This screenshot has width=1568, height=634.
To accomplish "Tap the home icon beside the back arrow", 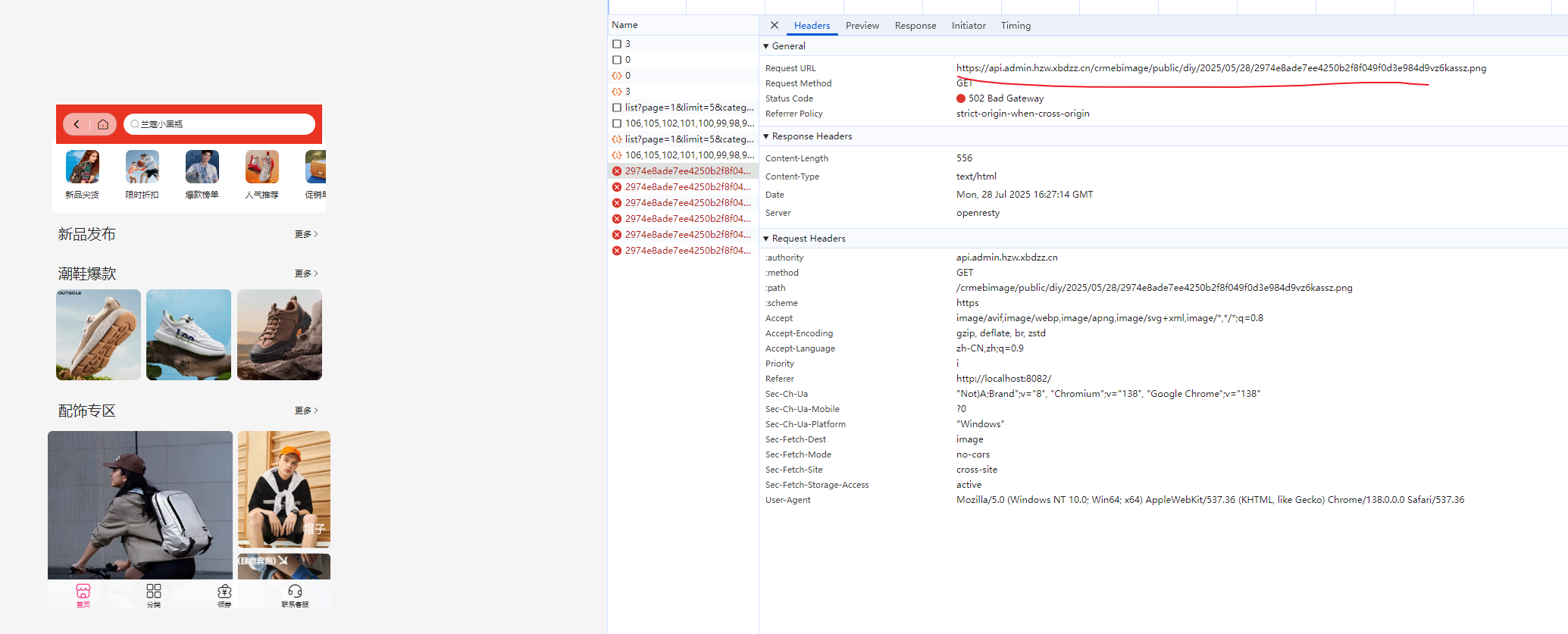I will point(103,124).
